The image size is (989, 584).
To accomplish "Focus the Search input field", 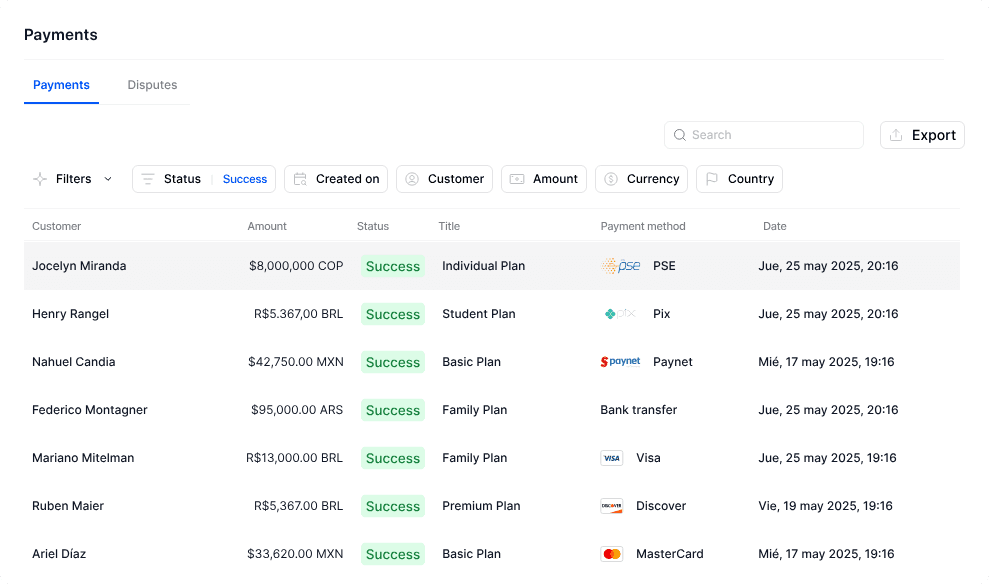I will [x=764, y=135].
